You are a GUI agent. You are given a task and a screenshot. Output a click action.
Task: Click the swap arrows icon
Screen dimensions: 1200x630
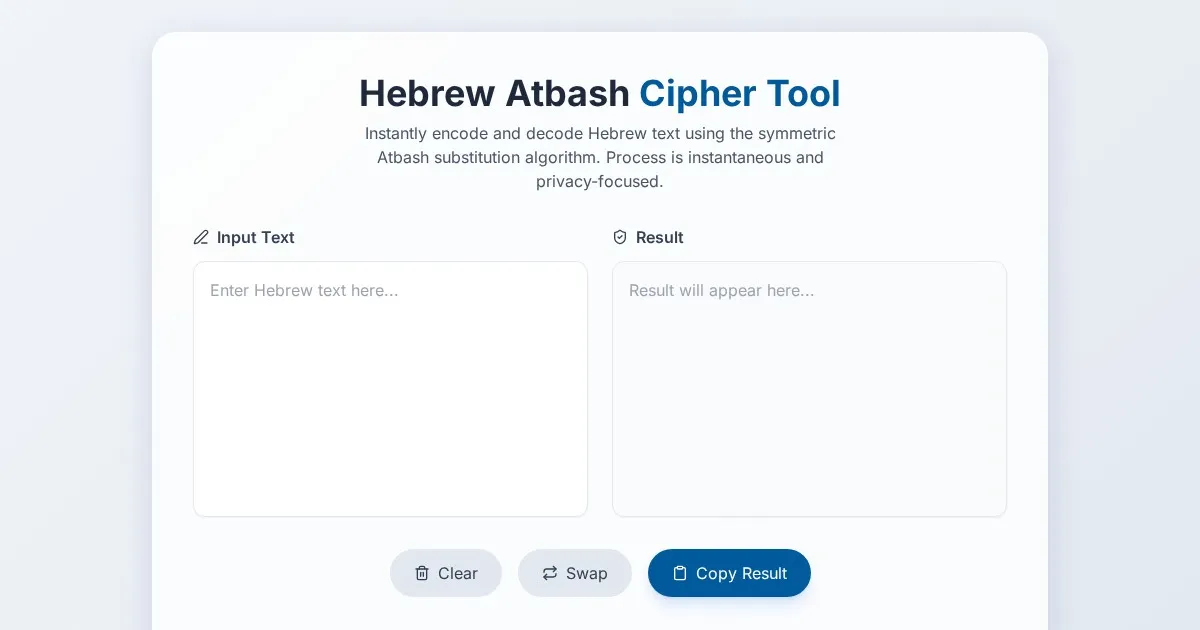tap(550, 573)
